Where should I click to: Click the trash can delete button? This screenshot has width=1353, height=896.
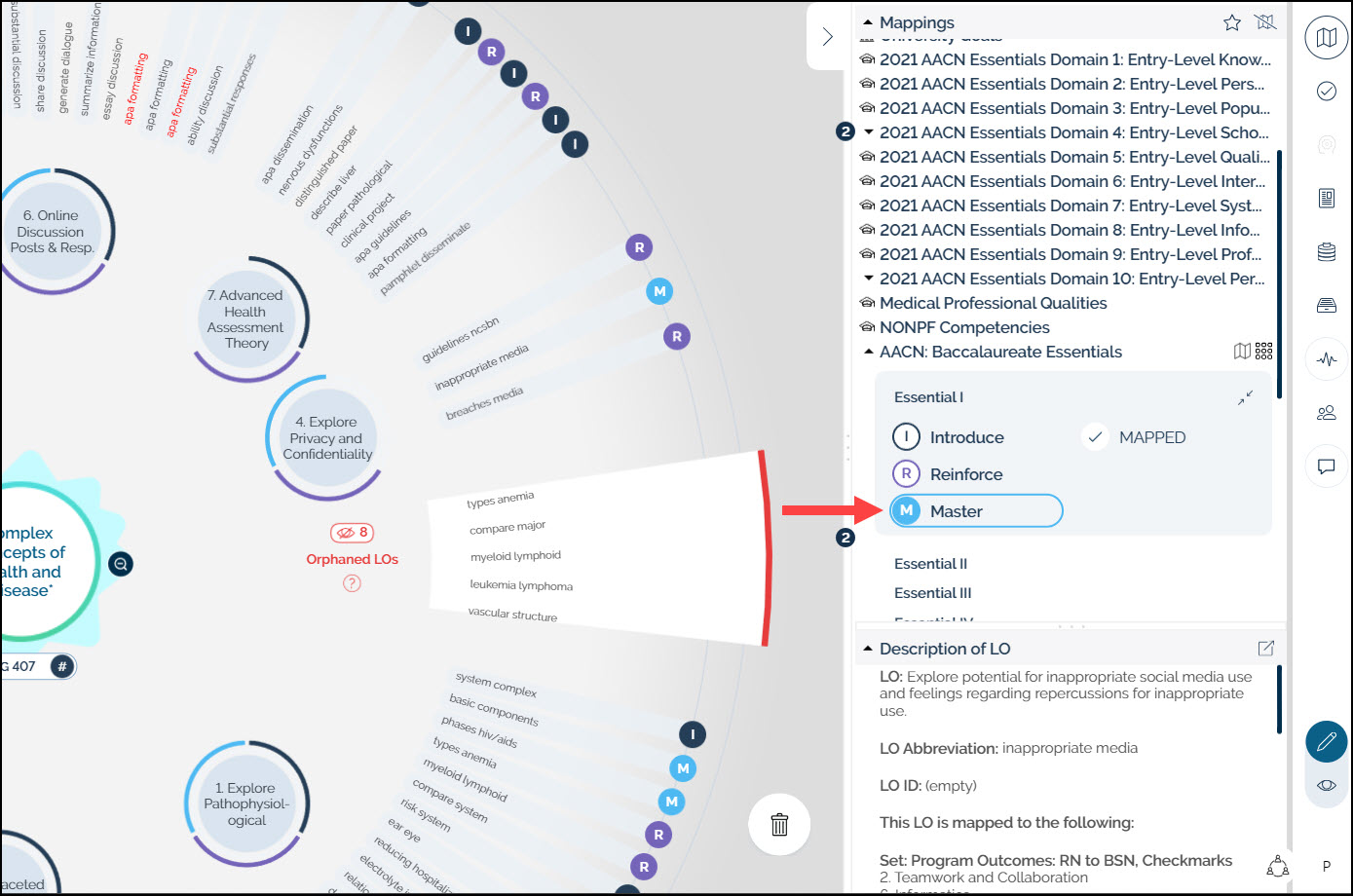click(779, 825)
